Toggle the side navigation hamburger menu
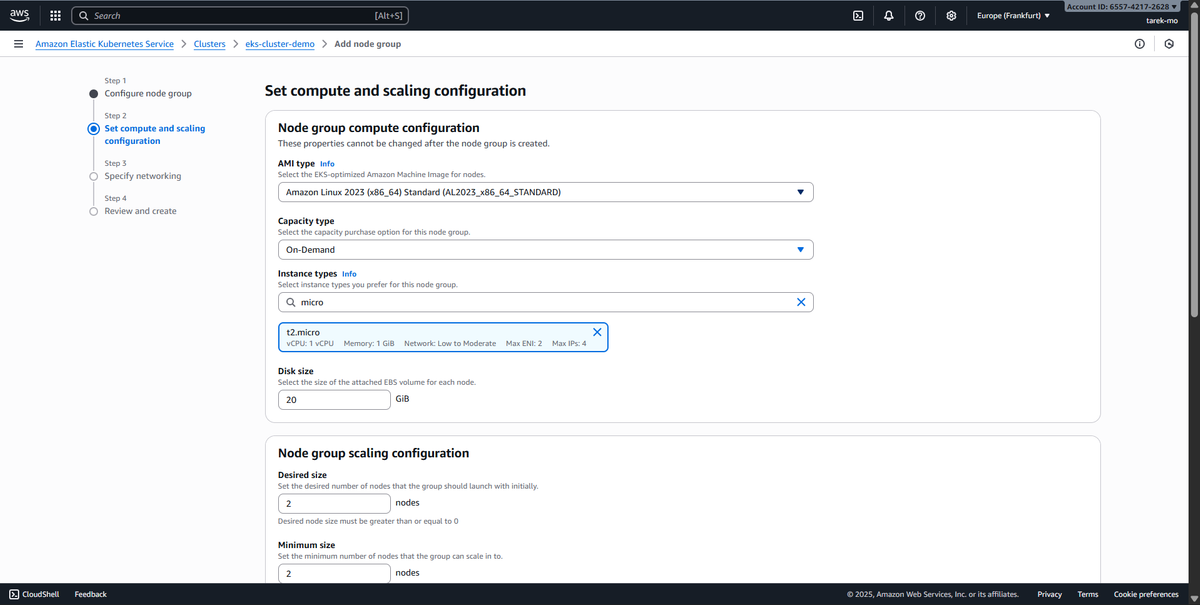 tap(18, 44)
